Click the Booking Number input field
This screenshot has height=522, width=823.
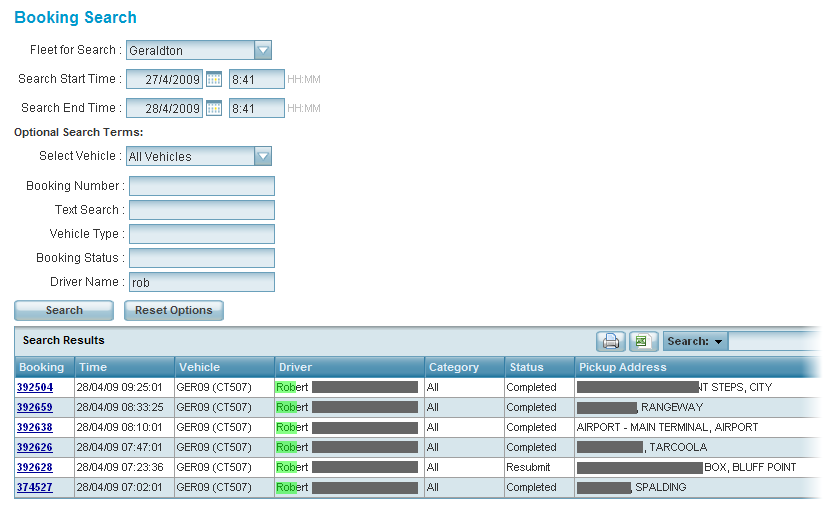click(x=202, y=186)
